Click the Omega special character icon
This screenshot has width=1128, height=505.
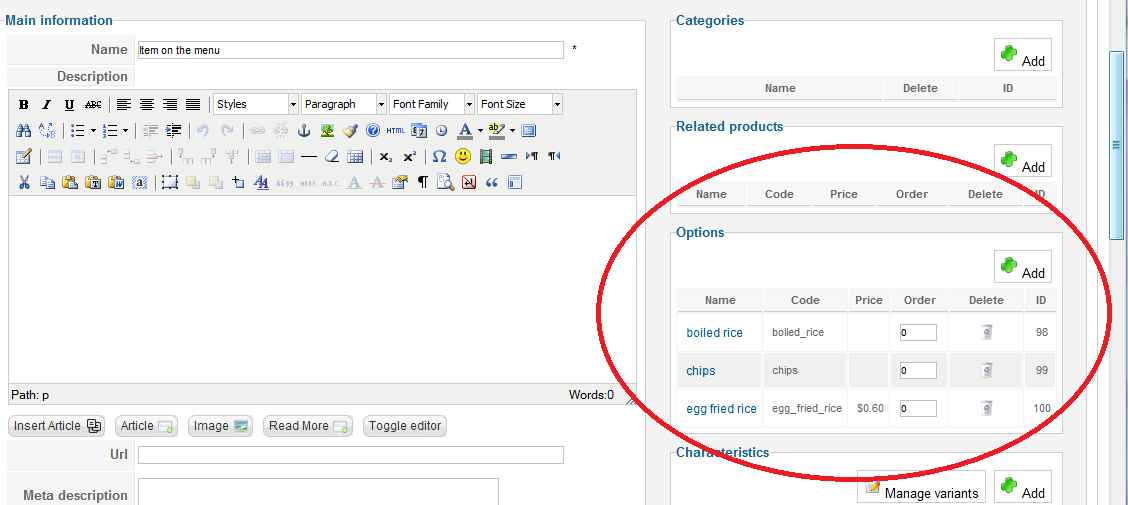(438, 156)
